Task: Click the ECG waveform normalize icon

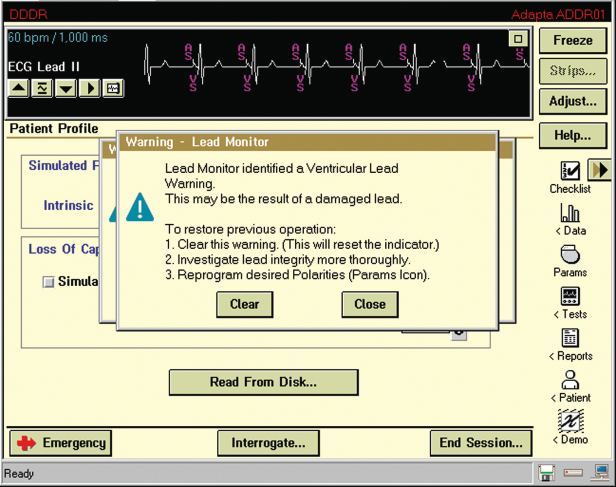Action: (x=42, y=89)
